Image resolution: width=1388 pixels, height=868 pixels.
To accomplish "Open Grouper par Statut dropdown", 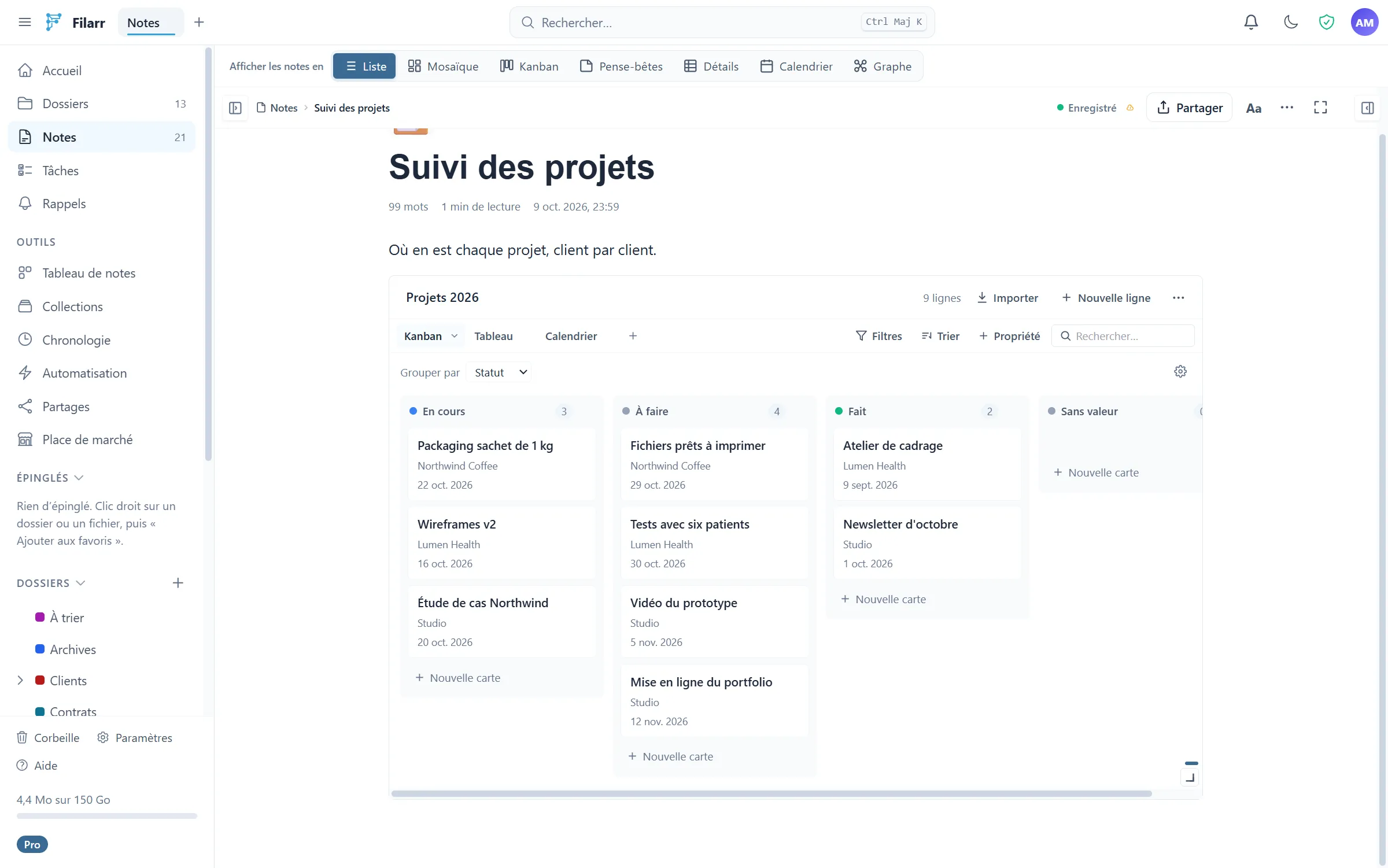I will pos(500,372).
